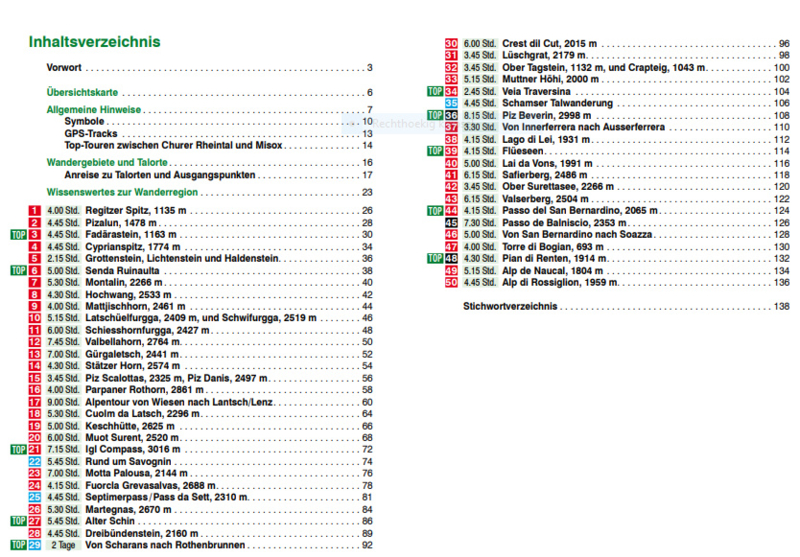Open the Vorwort entry
The height and width of the screenshot is (557, 800).
[64, 67]
